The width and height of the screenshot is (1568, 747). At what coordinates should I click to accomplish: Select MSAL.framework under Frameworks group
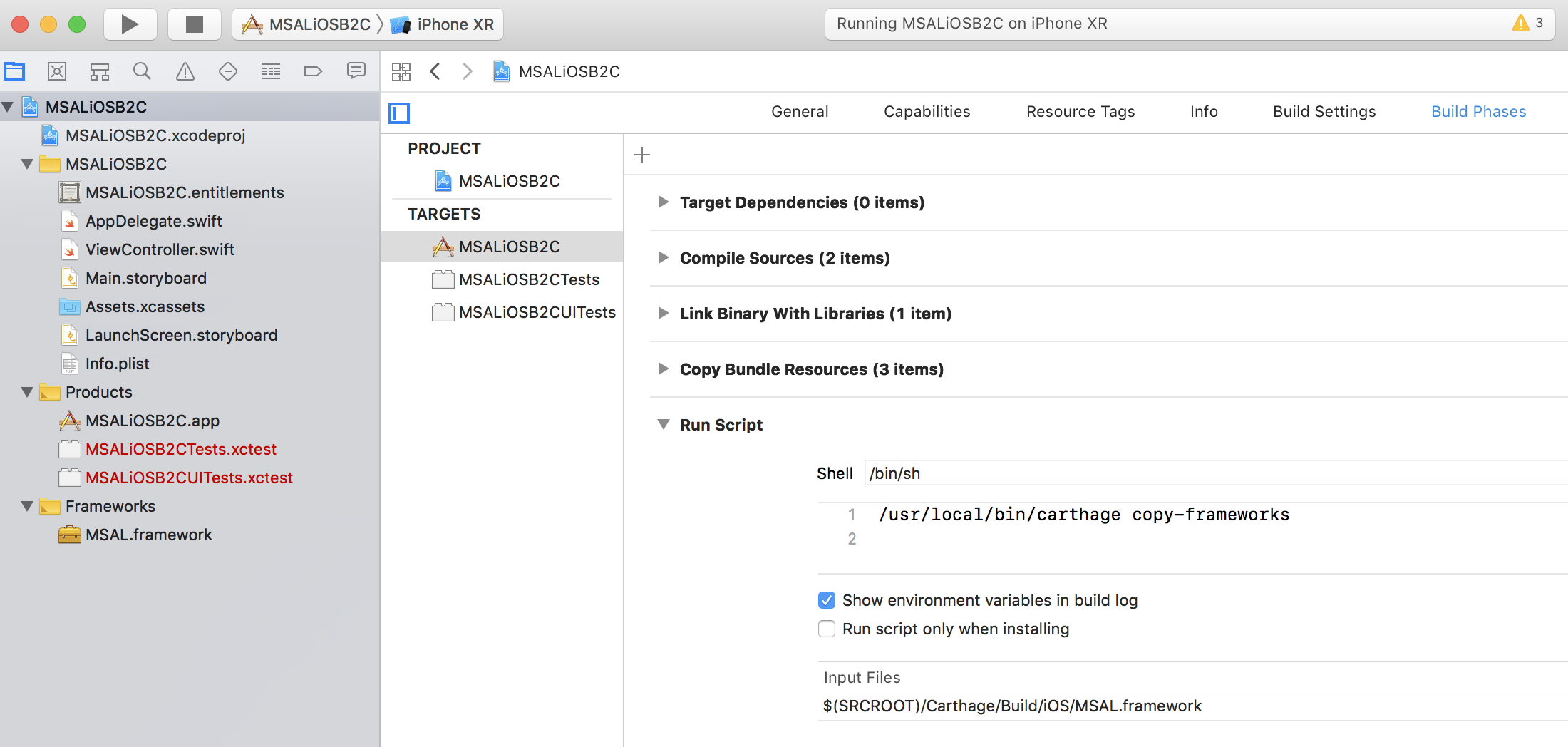click(148, 535)
